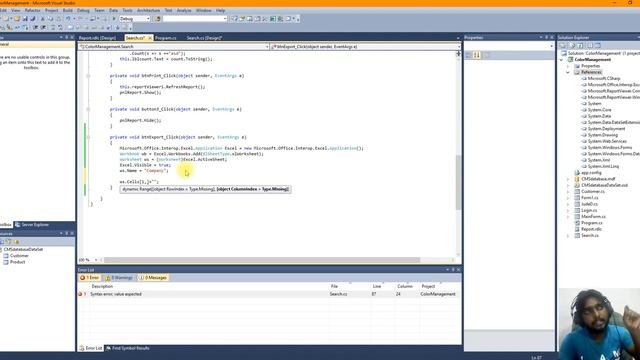This screenshot has height=360, width=640.
Task: Click the alphabetical sort icon in Properties
Action: [x=476, y=55]
